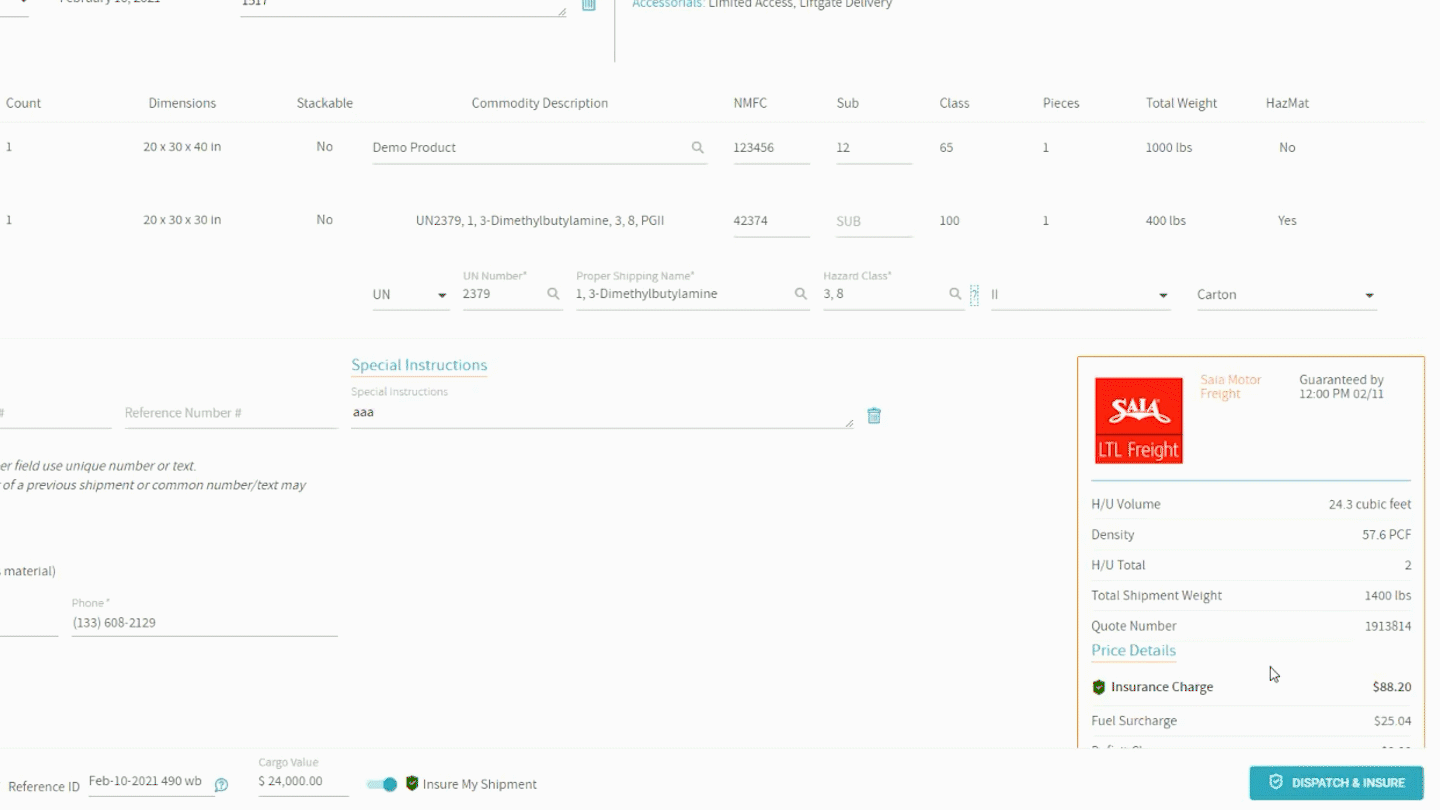Click the Sub field containing 12
Viewport: 1440px width, 810px height.
coord(874,147)
